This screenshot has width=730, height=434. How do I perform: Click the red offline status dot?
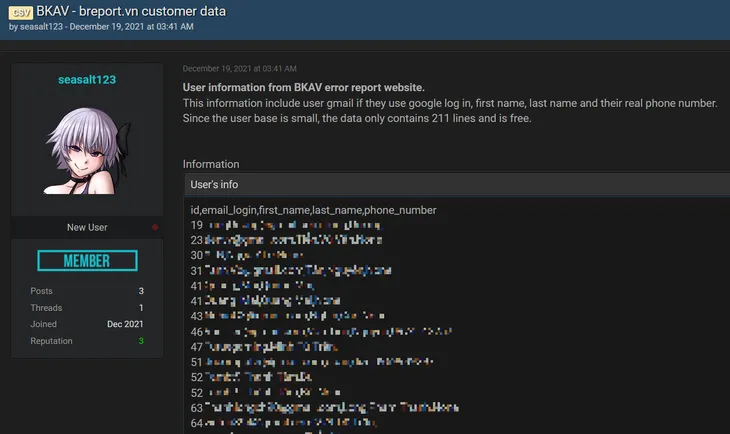(x=155, y=227)
